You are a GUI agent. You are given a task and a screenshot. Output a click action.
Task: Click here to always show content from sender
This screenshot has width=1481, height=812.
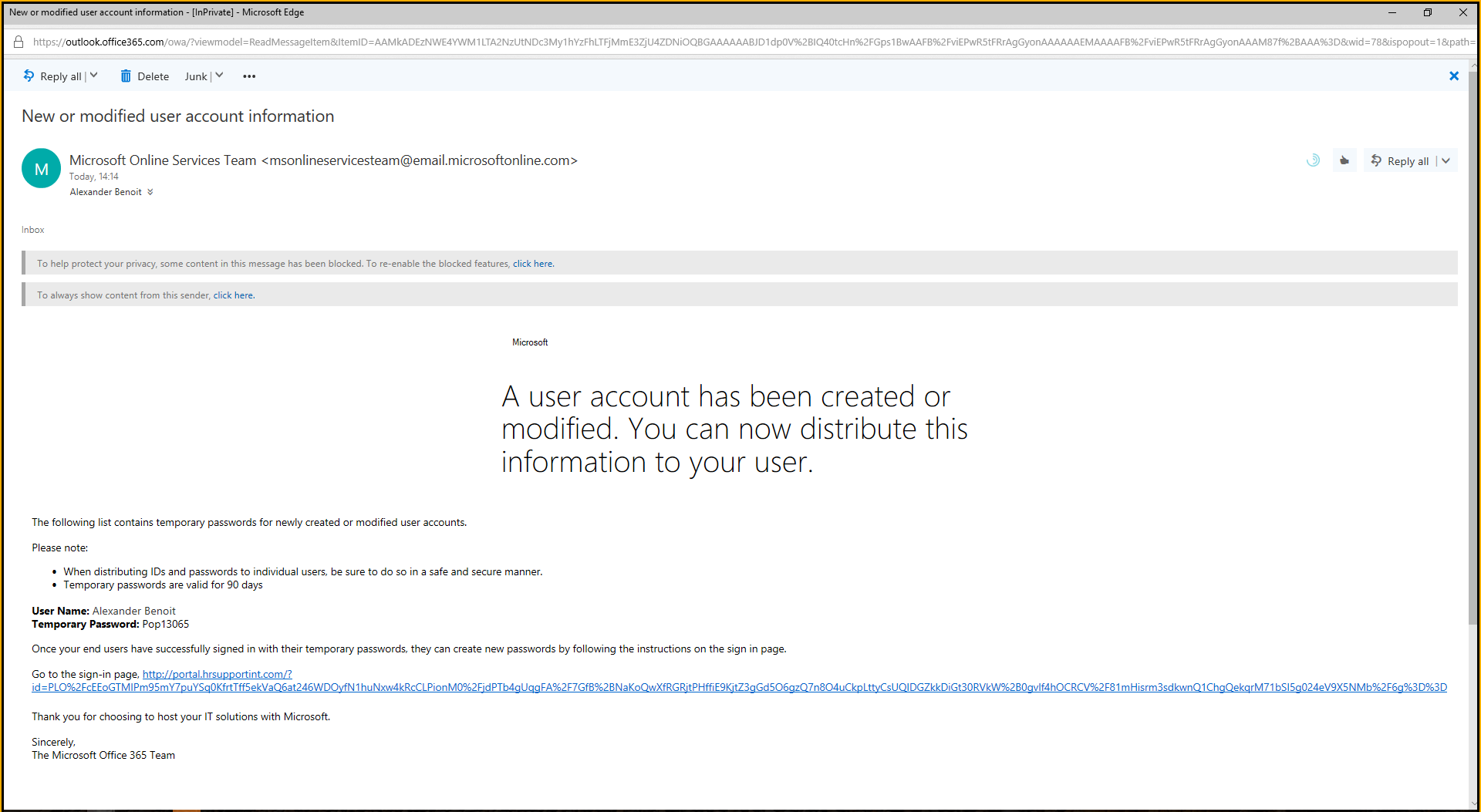coord(232,295)
